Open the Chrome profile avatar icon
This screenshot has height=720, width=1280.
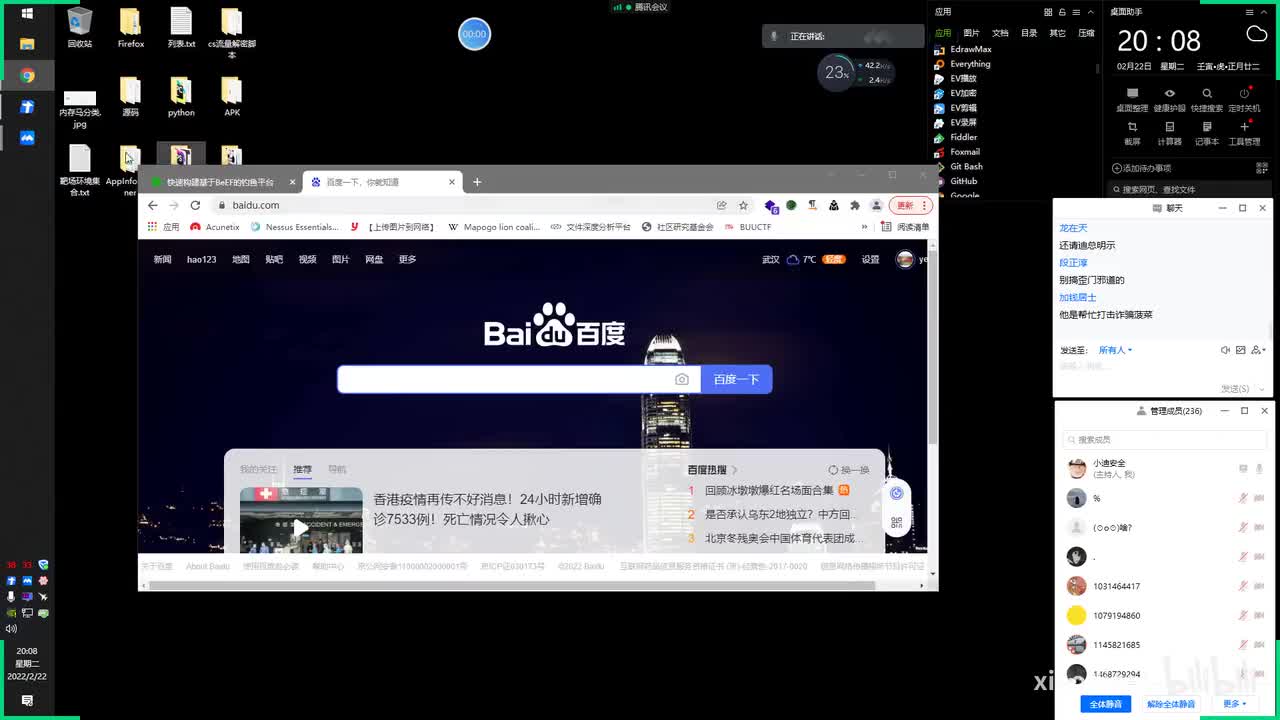click(x=876, y=205)
